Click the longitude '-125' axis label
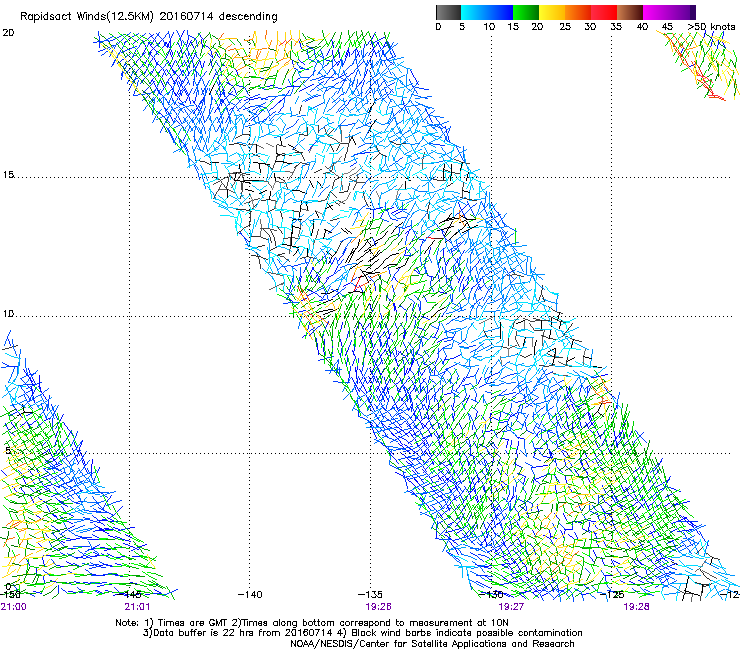This screenshot has width=740, height=650. [x=612, y=594]
